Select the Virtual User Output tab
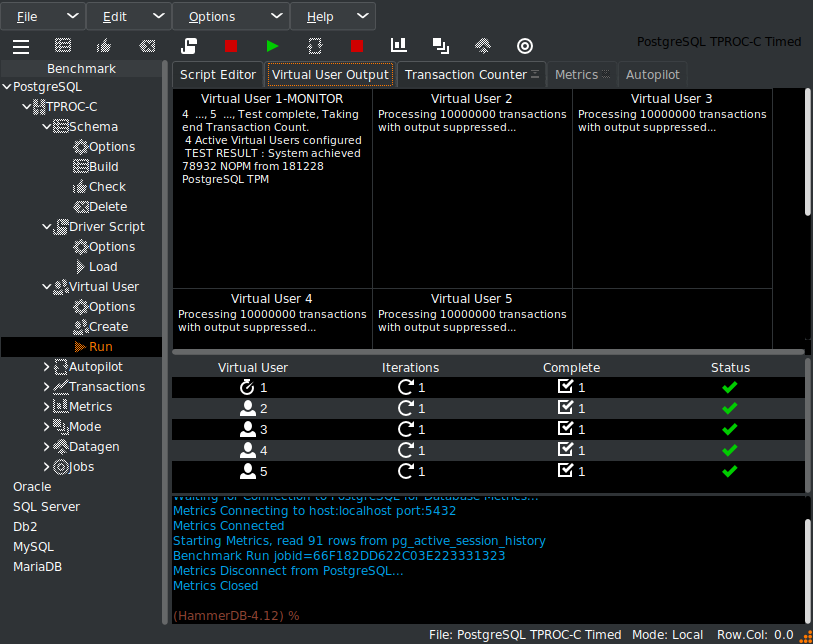The height and width of the screenshot is (644, 813). click(x=330, y=75)
